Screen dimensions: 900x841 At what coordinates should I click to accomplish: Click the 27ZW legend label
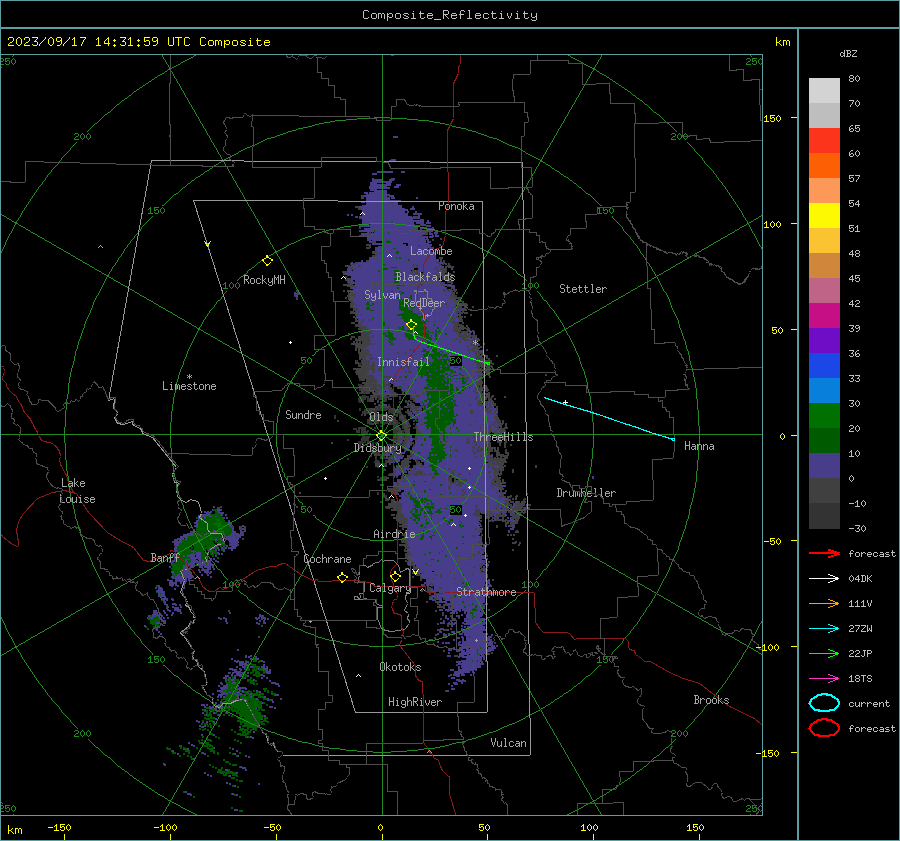coord(860,629)
